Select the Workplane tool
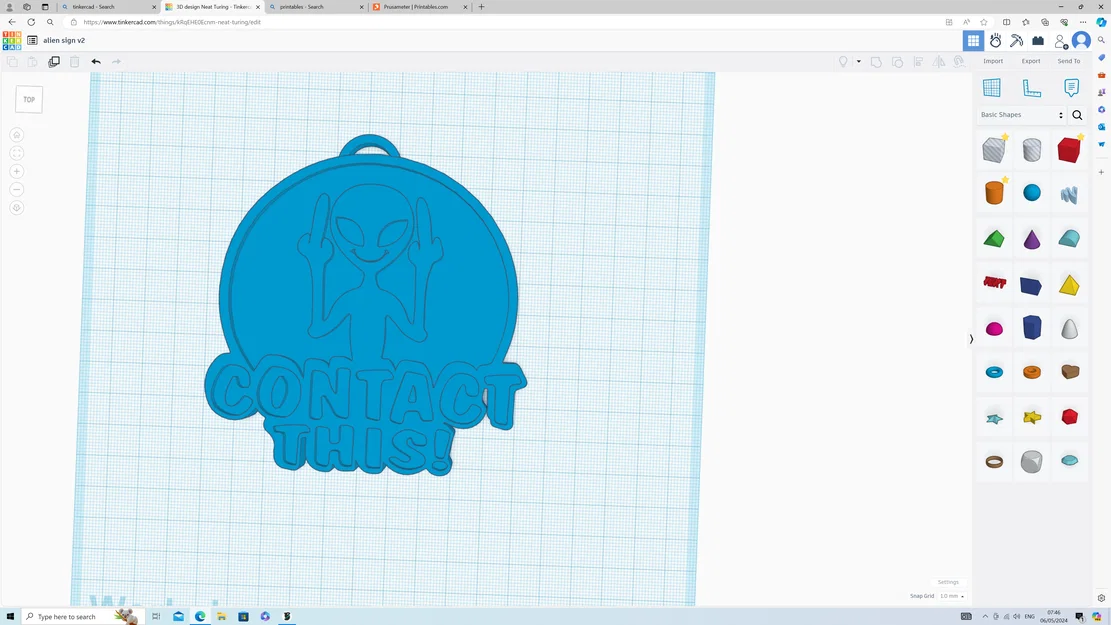Image resolution: width=1111 pixels, height=625 pixels. [992, 87]
